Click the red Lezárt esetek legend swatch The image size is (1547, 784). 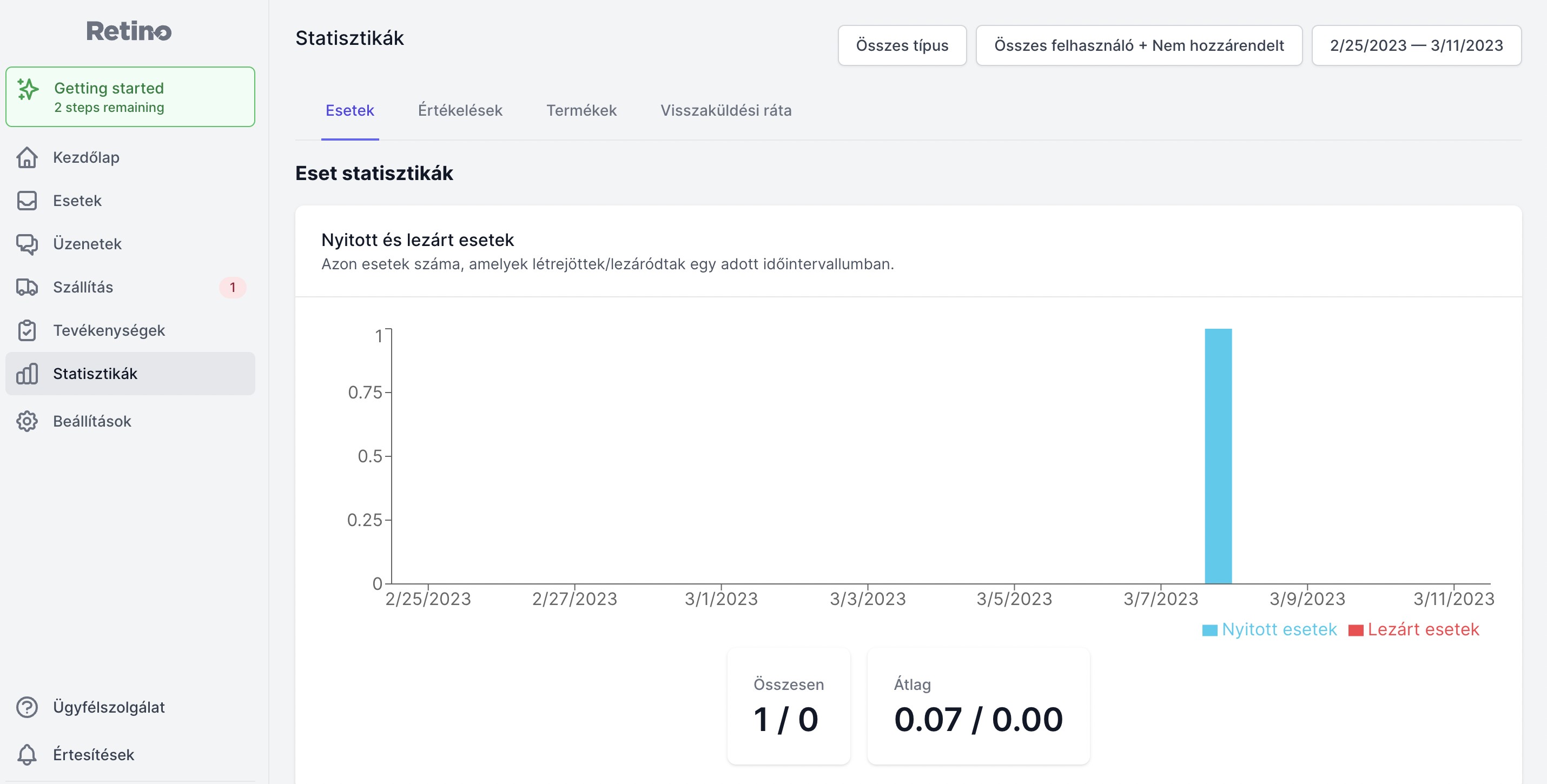coord(1356,630)
